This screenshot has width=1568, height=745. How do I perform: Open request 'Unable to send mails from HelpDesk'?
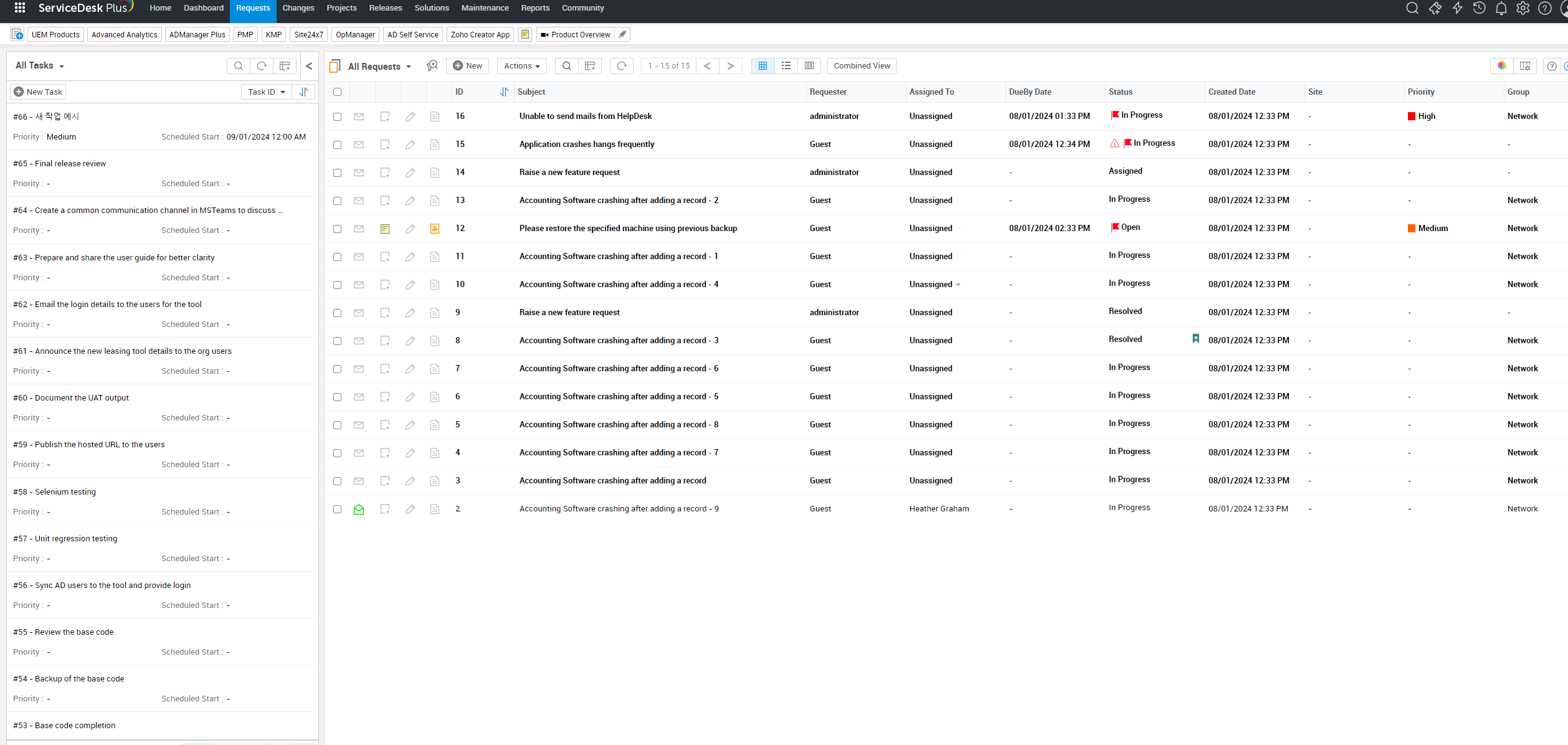(x=585, y=116)
